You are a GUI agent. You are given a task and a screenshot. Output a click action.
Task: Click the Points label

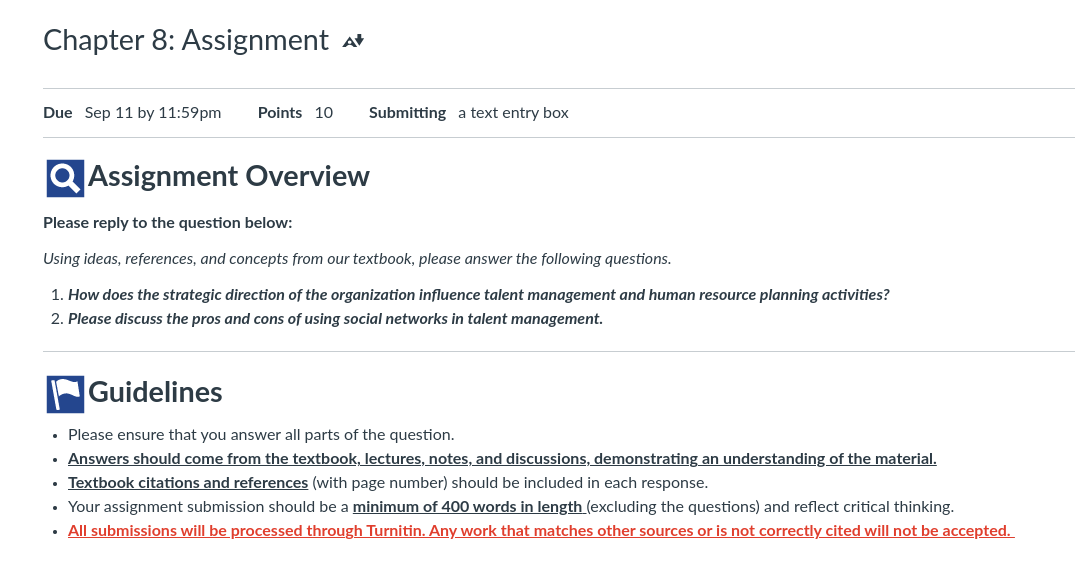[x=280, y=112]
